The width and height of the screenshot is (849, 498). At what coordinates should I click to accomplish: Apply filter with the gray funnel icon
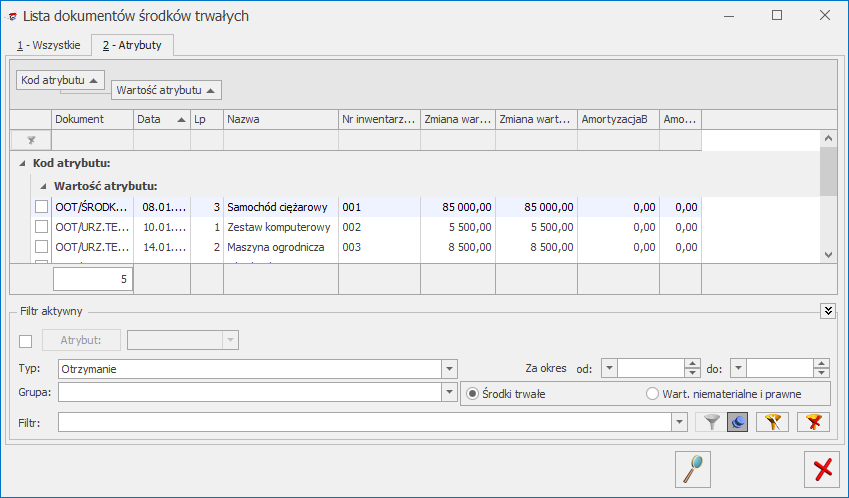coord(711,423)
